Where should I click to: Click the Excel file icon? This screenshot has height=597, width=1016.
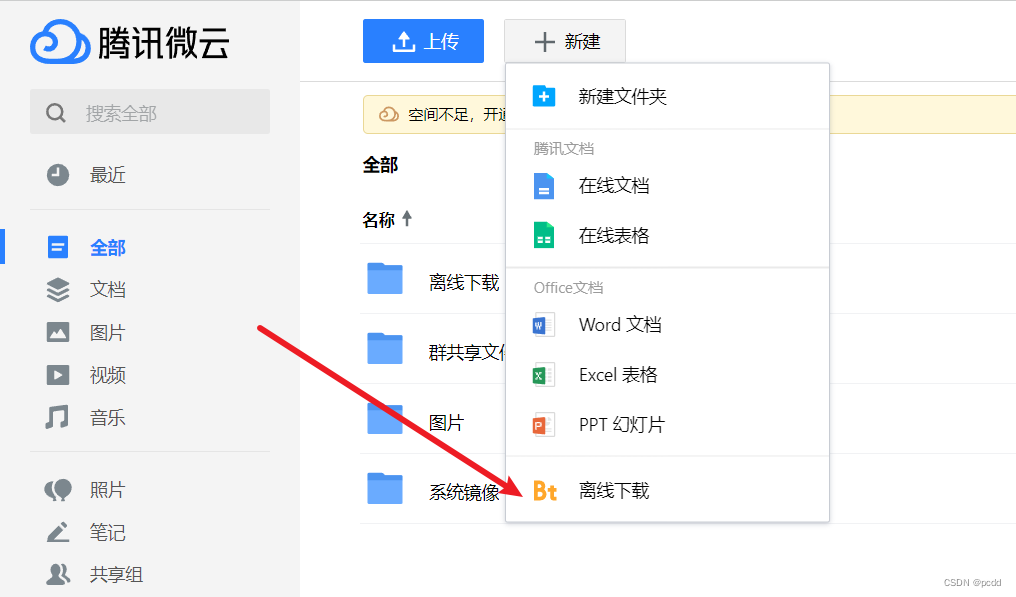coord(543,375)
